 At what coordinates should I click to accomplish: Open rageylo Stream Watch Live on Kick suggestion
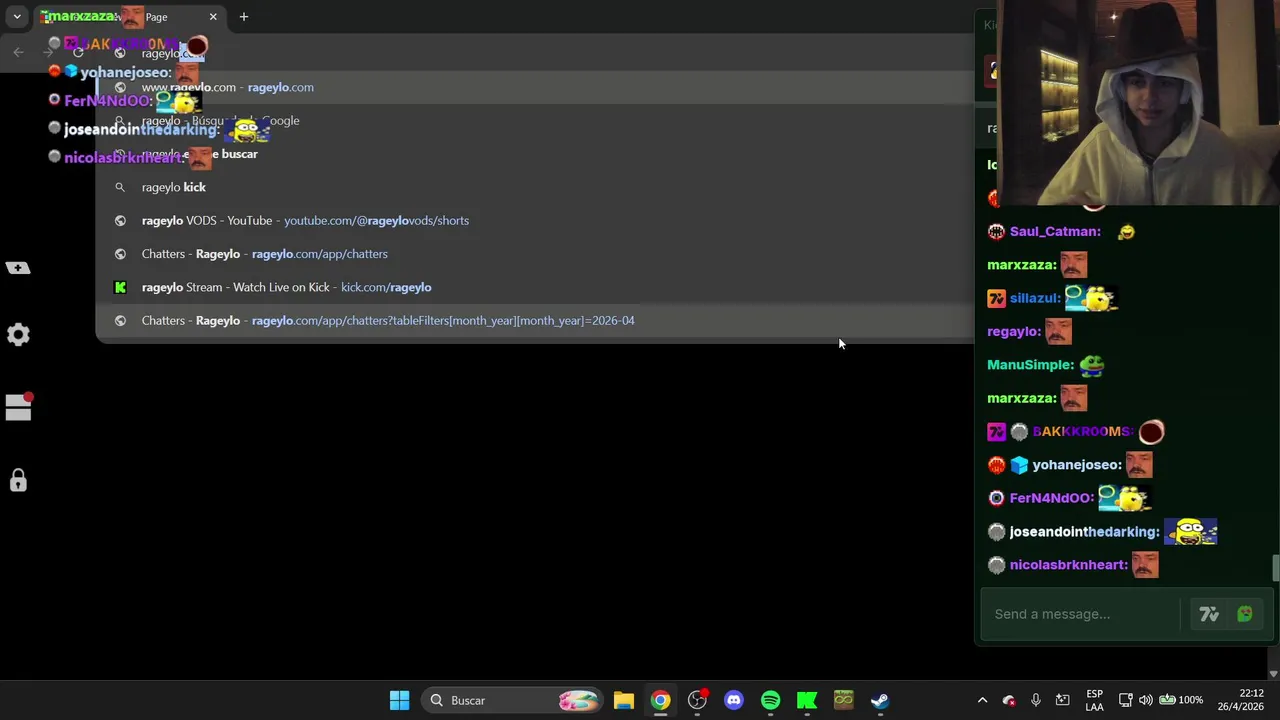coord(534,287)
